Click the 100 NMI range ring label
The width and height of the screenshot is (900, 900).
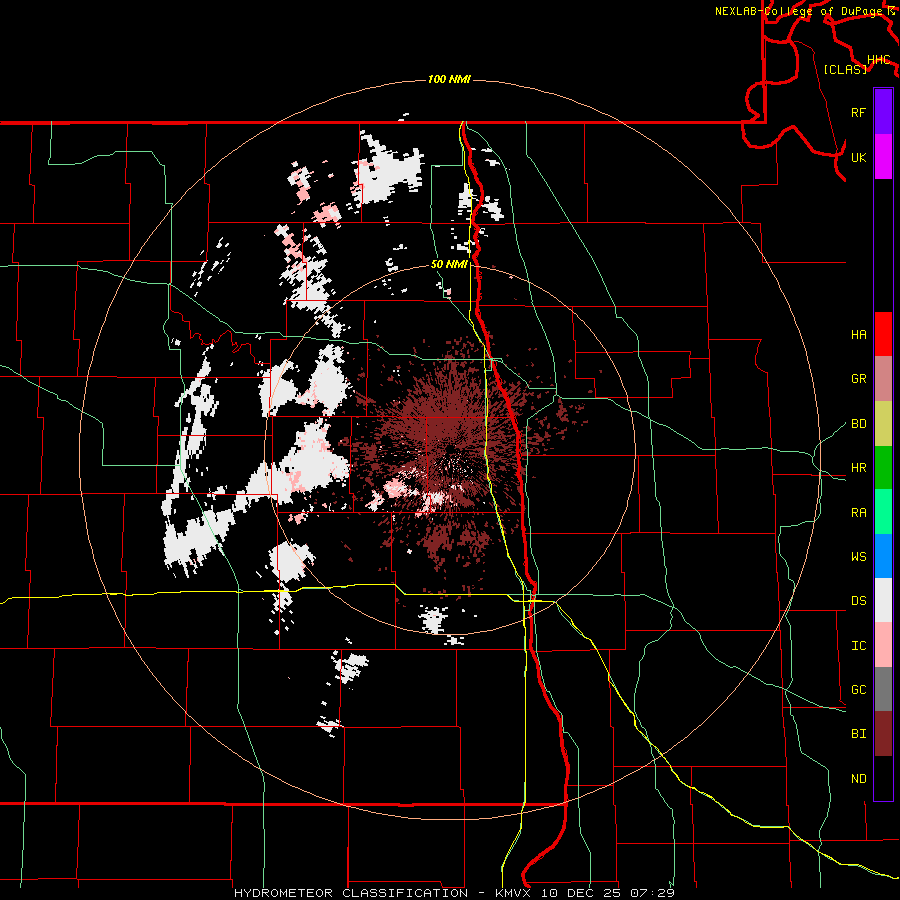tap(449, 79)
